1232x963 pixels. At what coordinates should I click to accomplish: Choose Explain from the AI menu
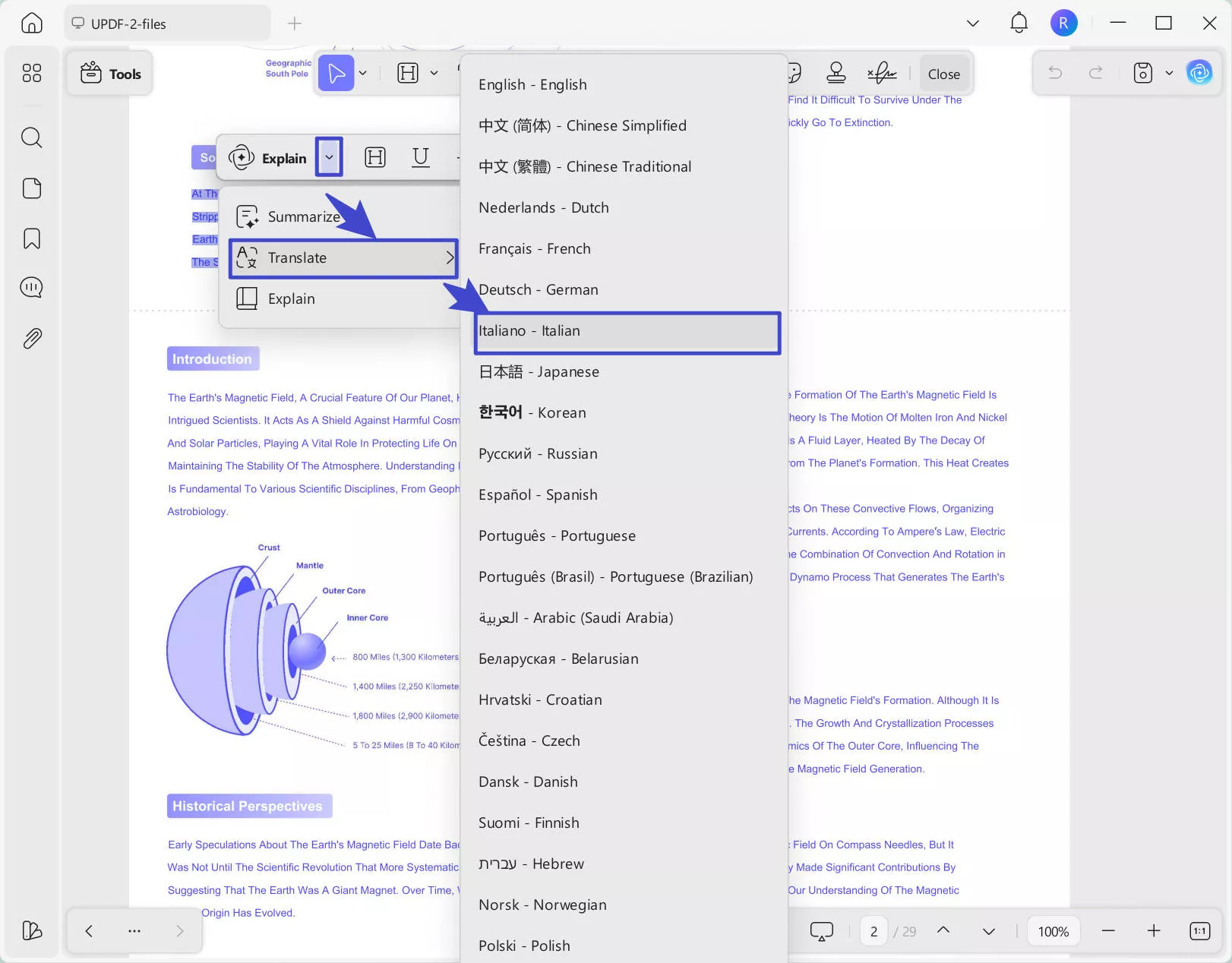[x=340, y=299]
